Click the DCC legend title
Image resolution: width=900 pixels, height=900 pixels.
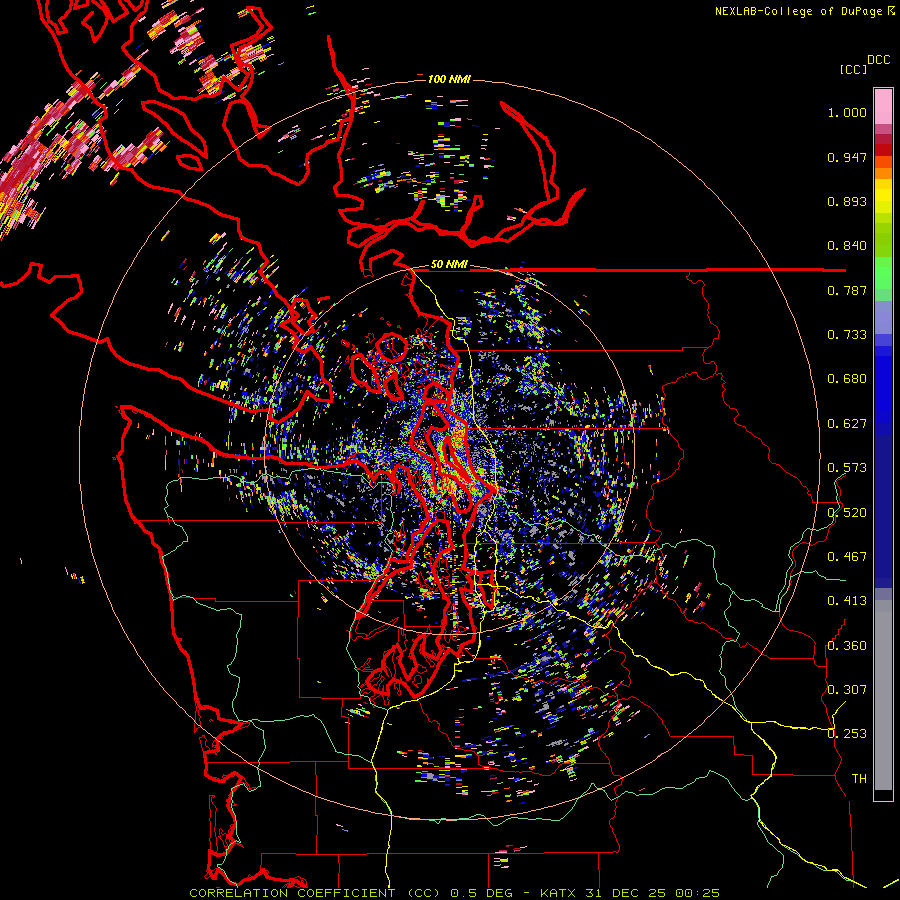[878, 60]
